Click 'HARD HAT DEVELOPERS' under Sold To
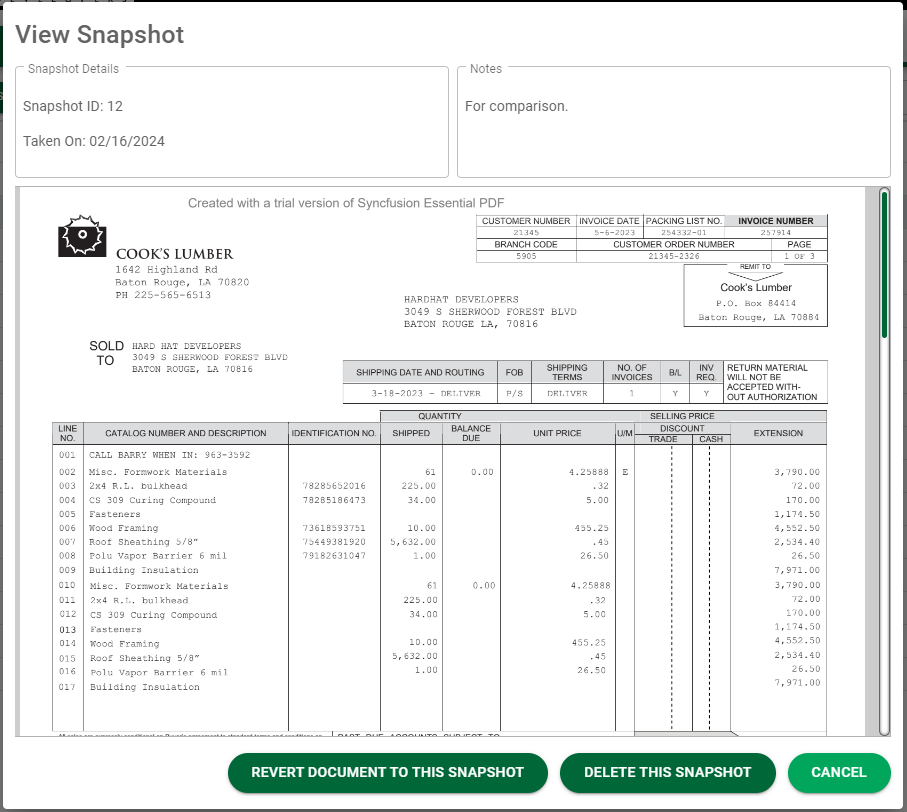The height and width of the screenshot is (812, 907). tap(186, 346)
